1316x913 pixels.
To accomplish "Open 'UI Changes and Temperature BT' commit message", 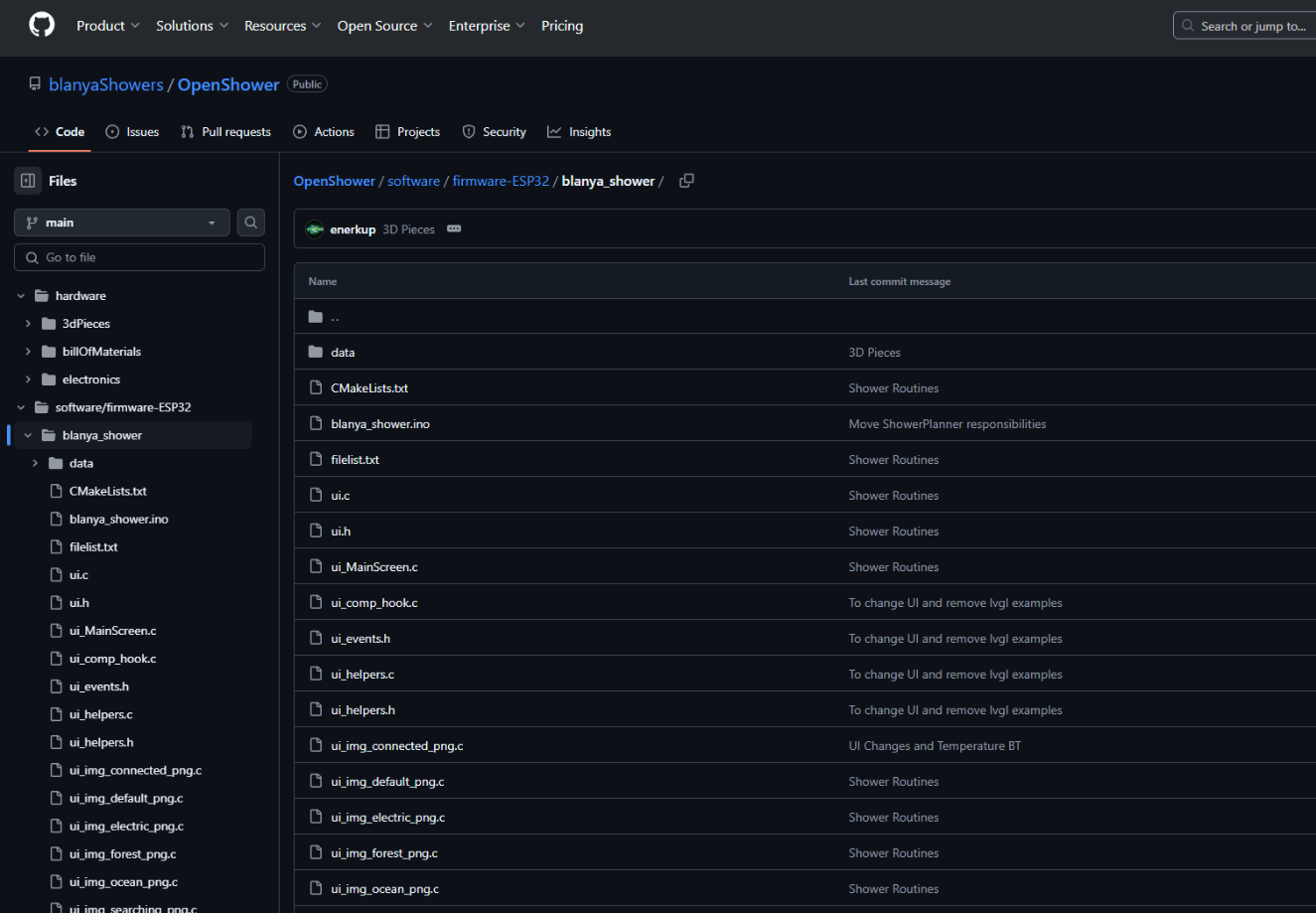I will [x=935, y=746].
